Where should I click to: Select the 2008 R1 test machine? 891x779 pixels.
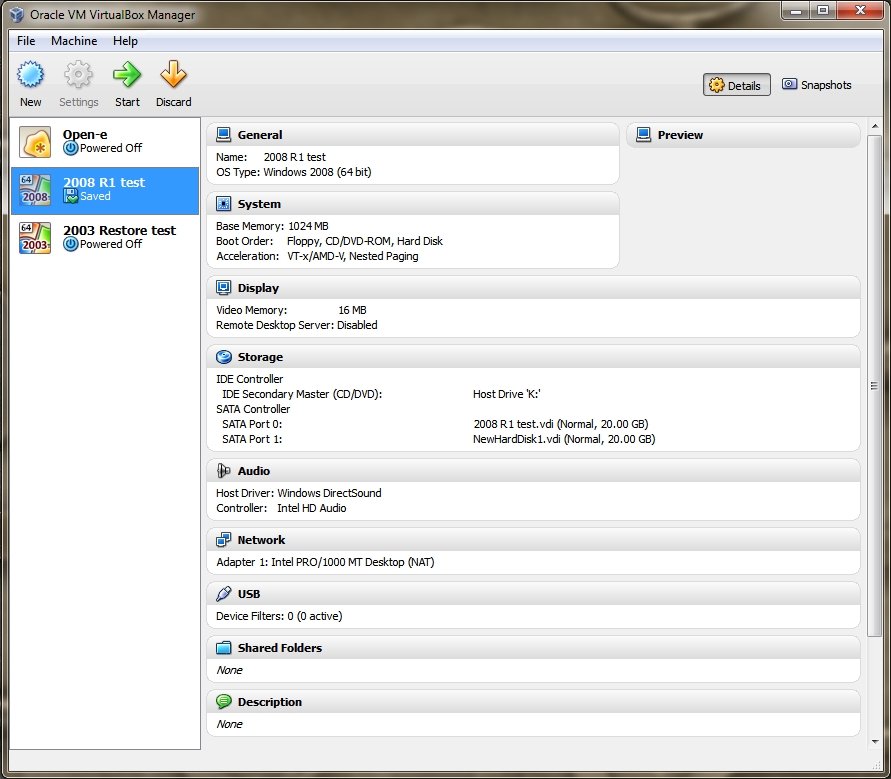[x=105, y=190]
